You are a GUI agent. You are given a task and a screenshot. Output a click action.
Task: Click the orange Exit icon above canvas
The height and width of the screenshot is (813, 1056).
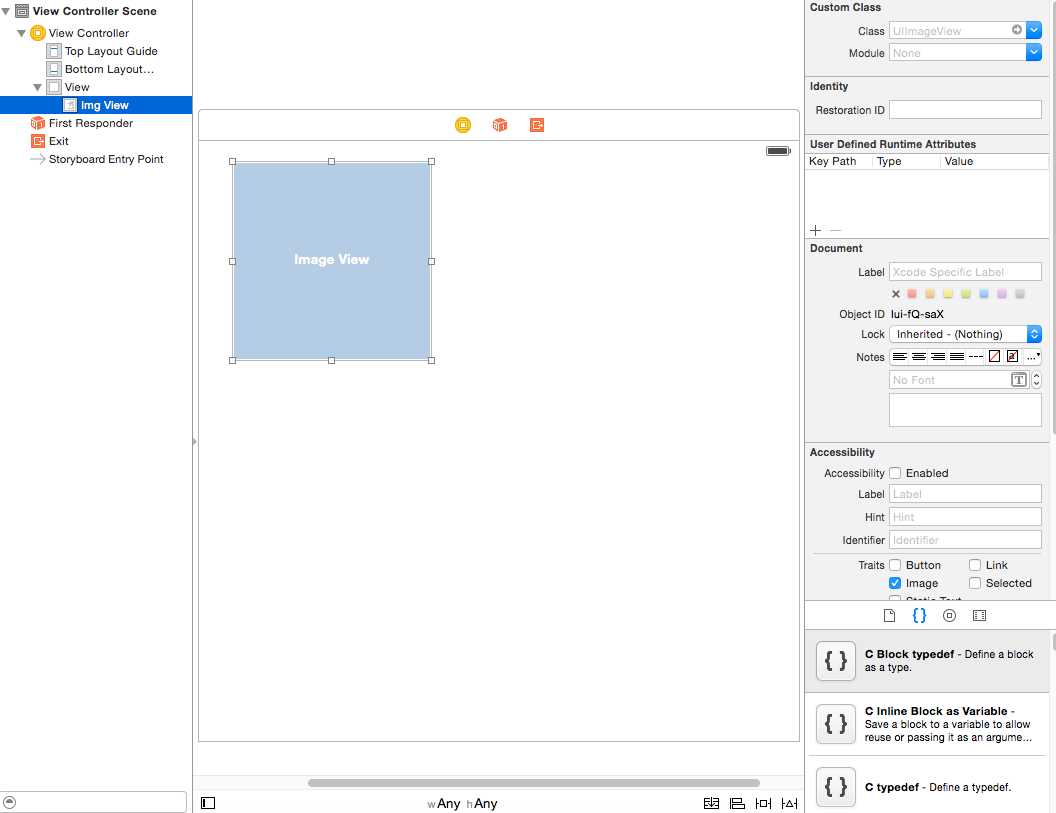(x=537, y=125)
